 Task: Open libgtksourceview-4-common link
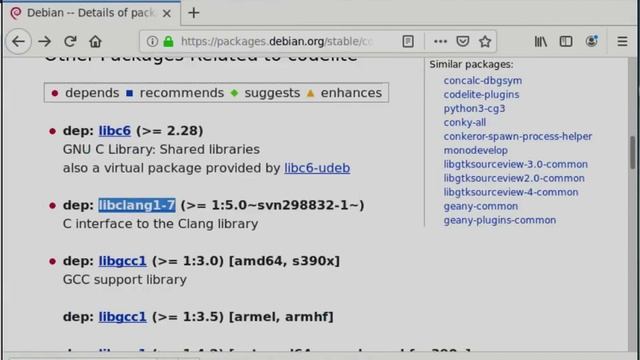pyautogui.click(x=511, y=192)
